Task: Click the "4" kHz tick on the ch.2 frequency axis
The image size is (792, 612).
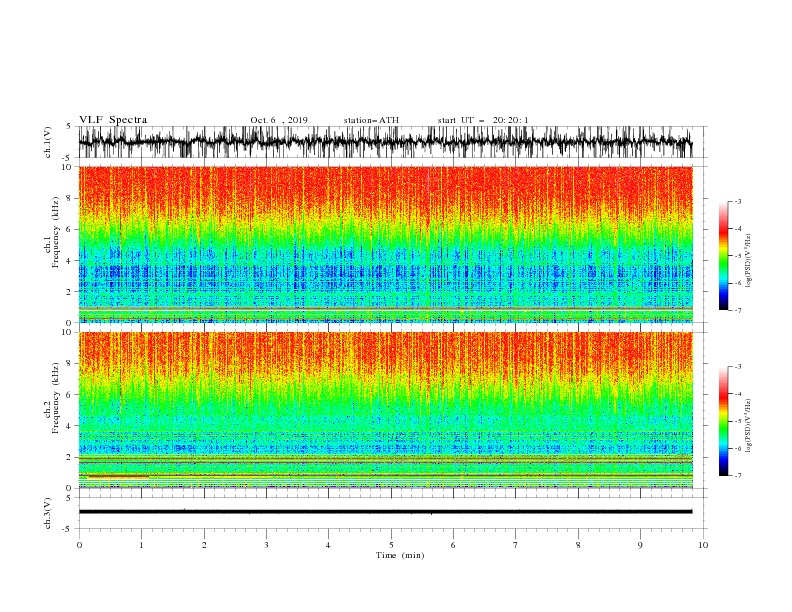Action: point(69,426)
